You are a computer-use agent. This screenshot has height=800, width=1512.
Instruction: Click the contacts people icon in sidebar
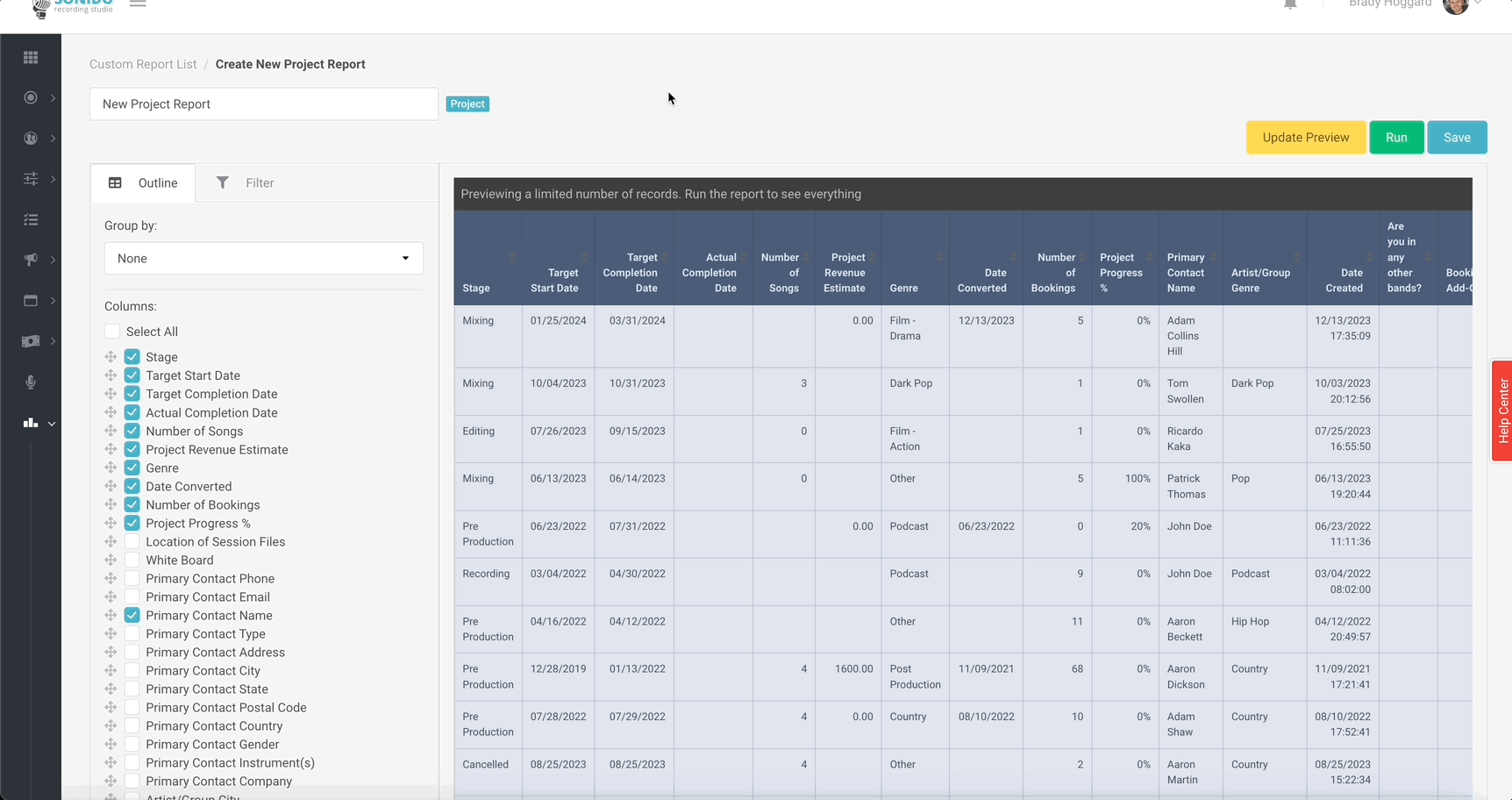pos(31,139)
